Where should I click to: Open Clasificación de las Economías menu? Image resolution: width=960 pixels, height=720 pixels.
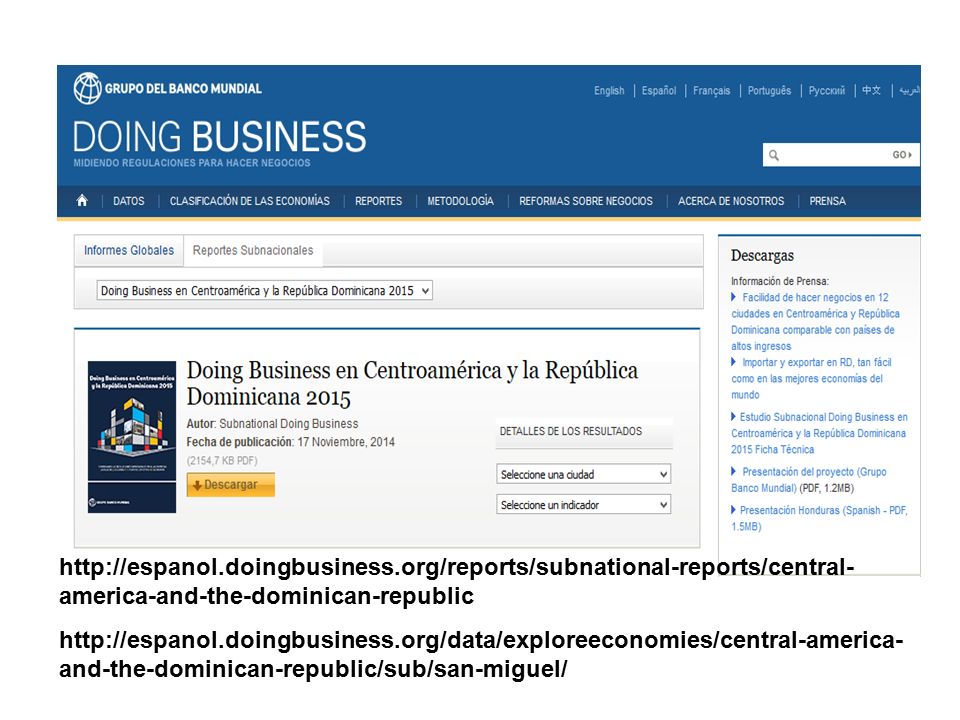250,201
